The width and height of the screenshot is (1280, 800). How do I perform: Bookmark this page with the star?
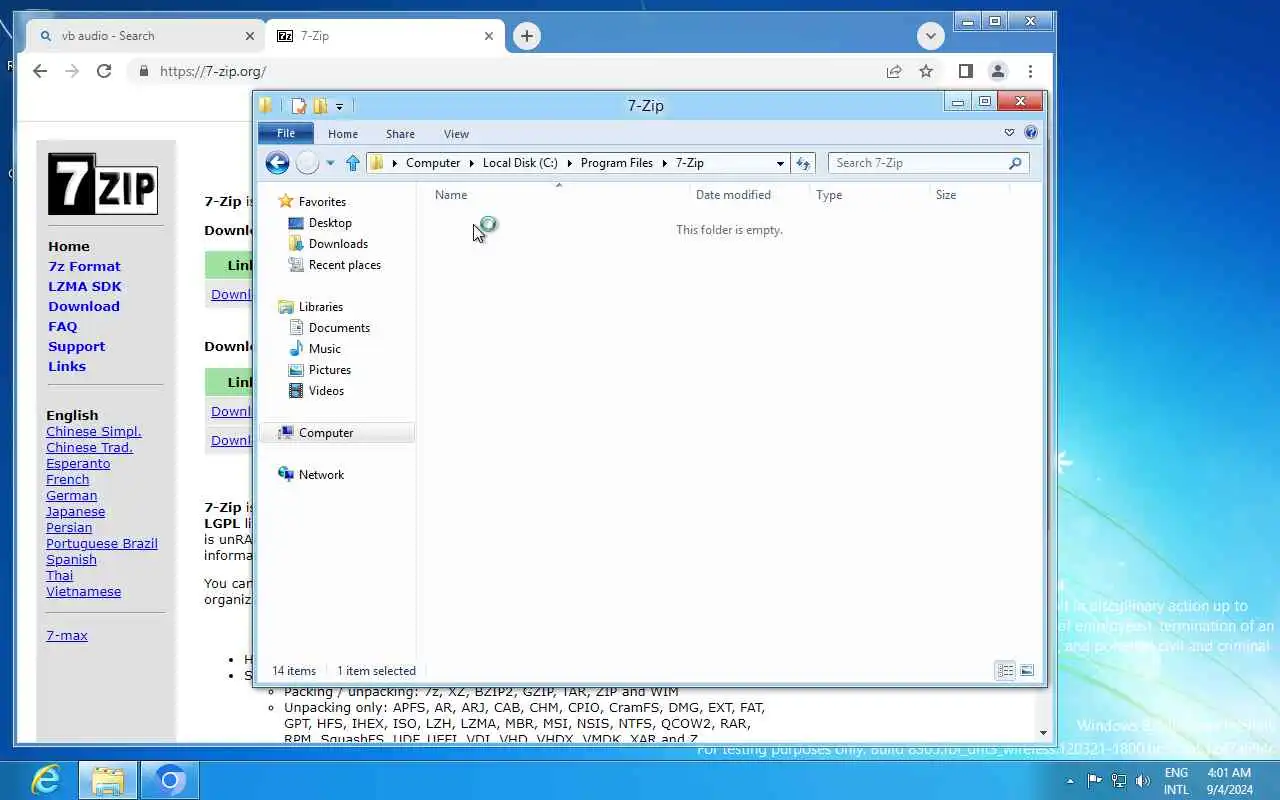pos(926,71)
